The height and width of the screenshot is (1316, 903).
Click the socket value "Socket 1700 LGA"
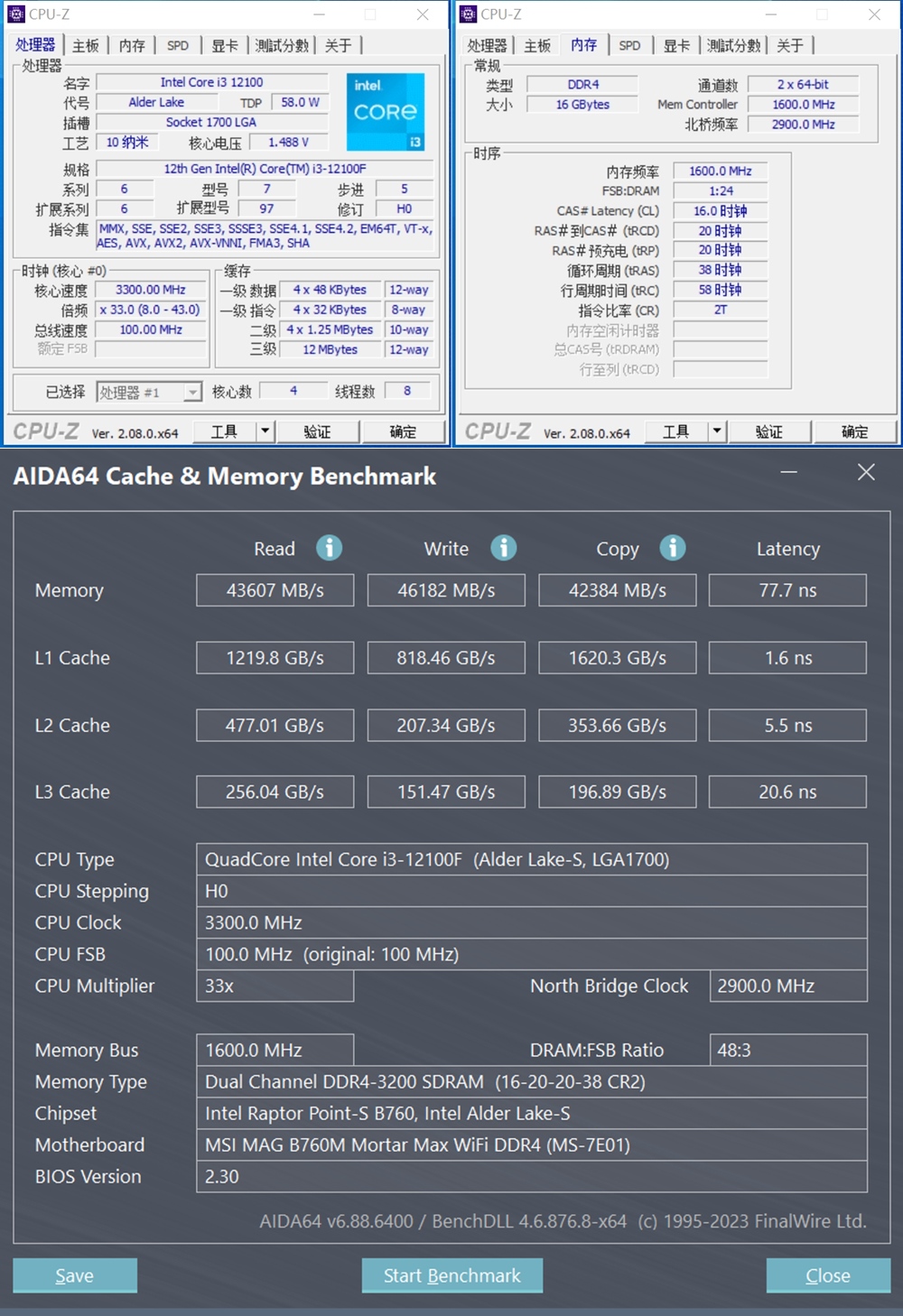[x=211, y=122]
